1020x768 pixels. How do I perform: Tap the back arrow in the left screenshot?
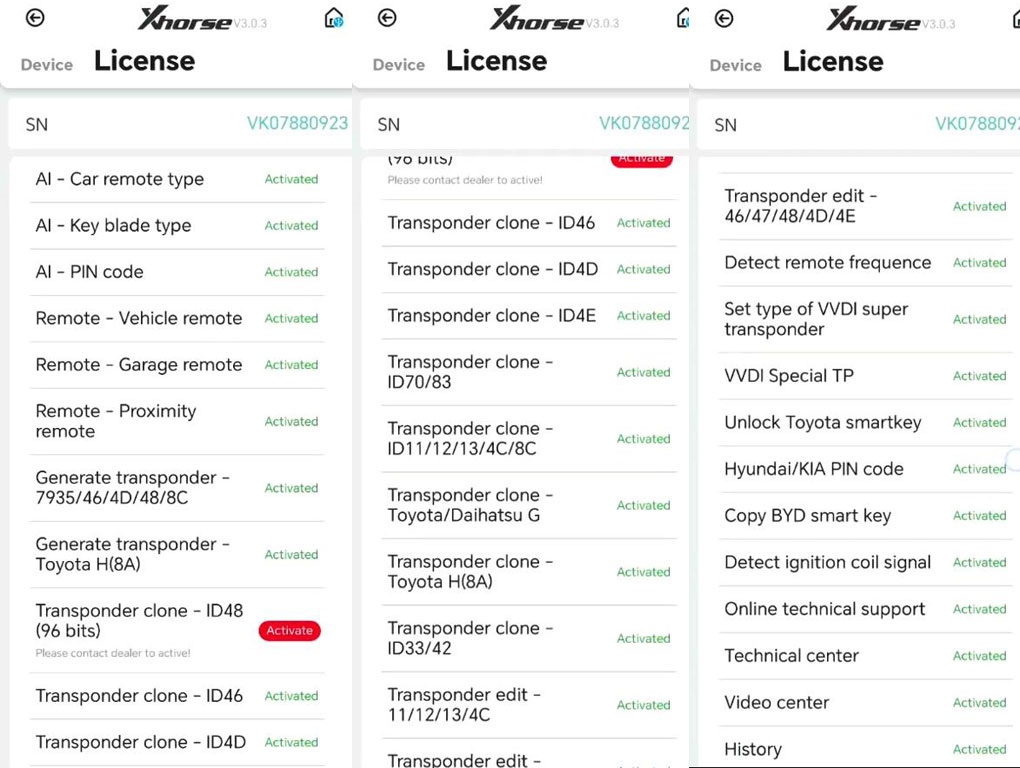click(x=35, y=18)
